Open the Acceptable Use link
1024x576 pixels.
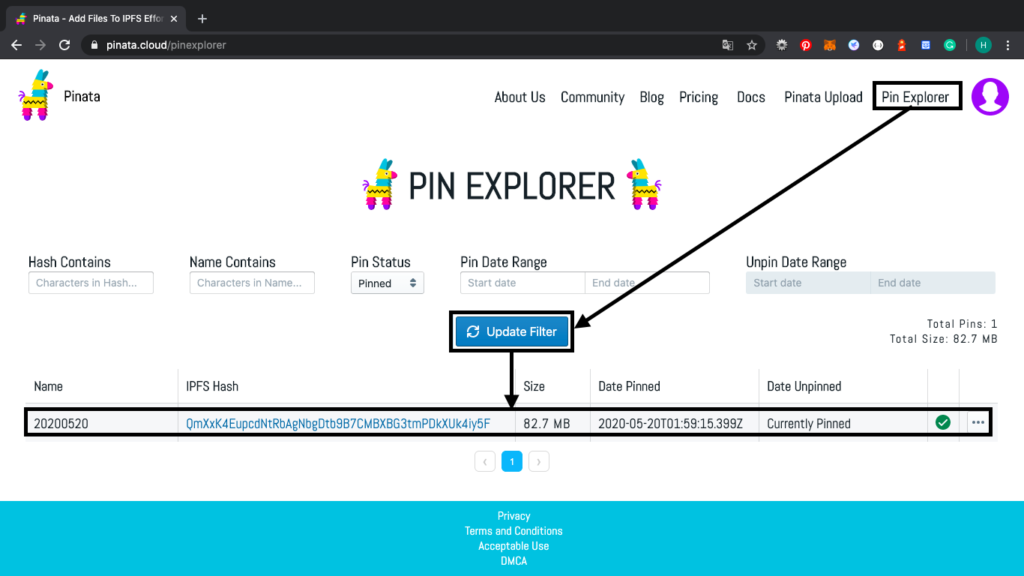pos(513,546)
